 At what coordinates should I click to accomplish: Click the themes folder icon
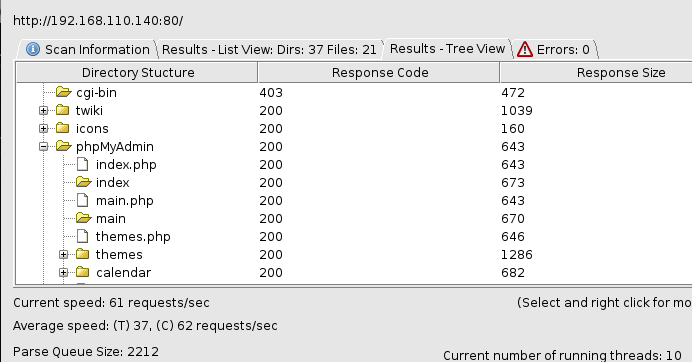[83, 254]
